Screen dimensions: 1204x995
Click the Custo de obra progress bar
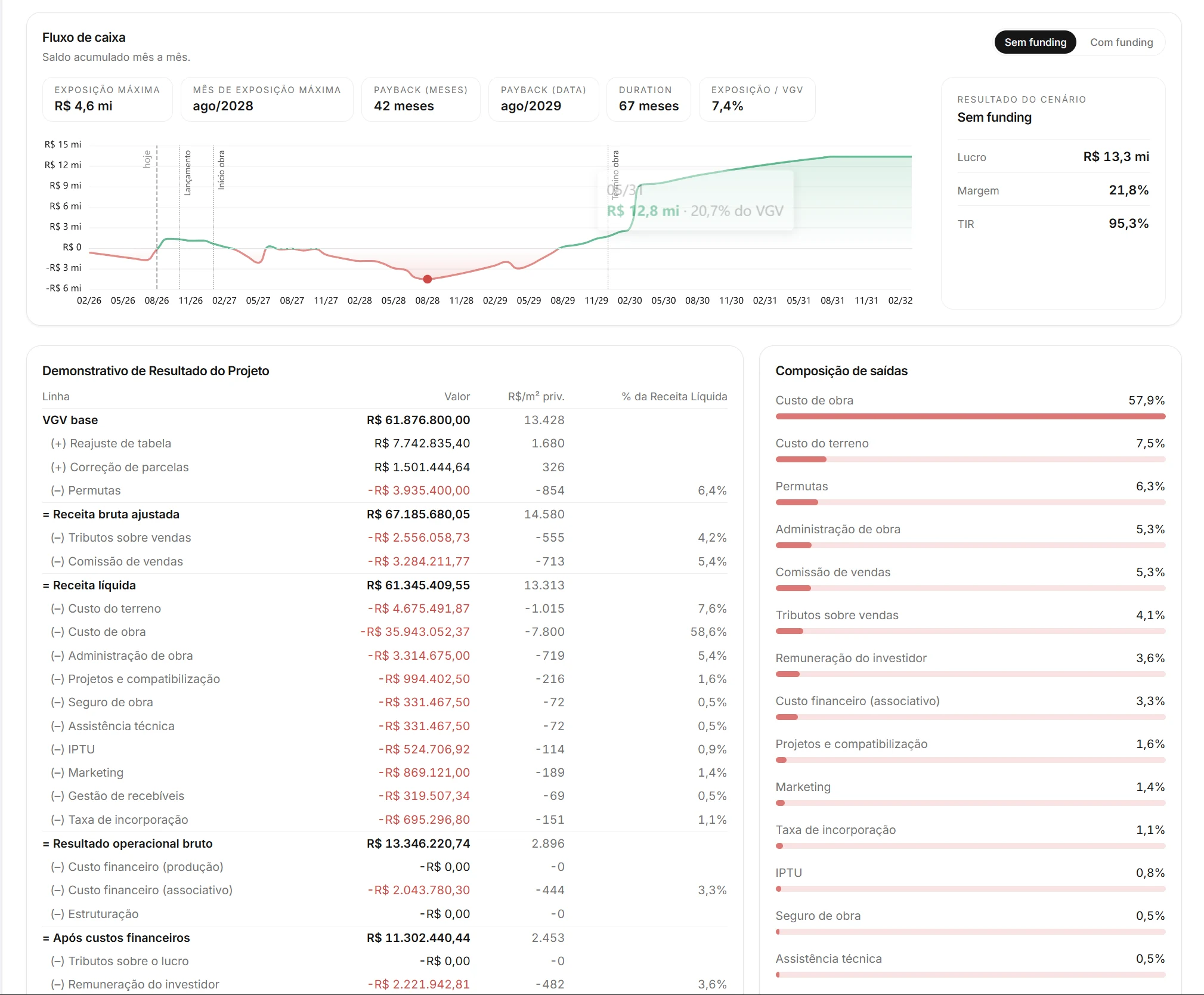[x=970, y=416]
